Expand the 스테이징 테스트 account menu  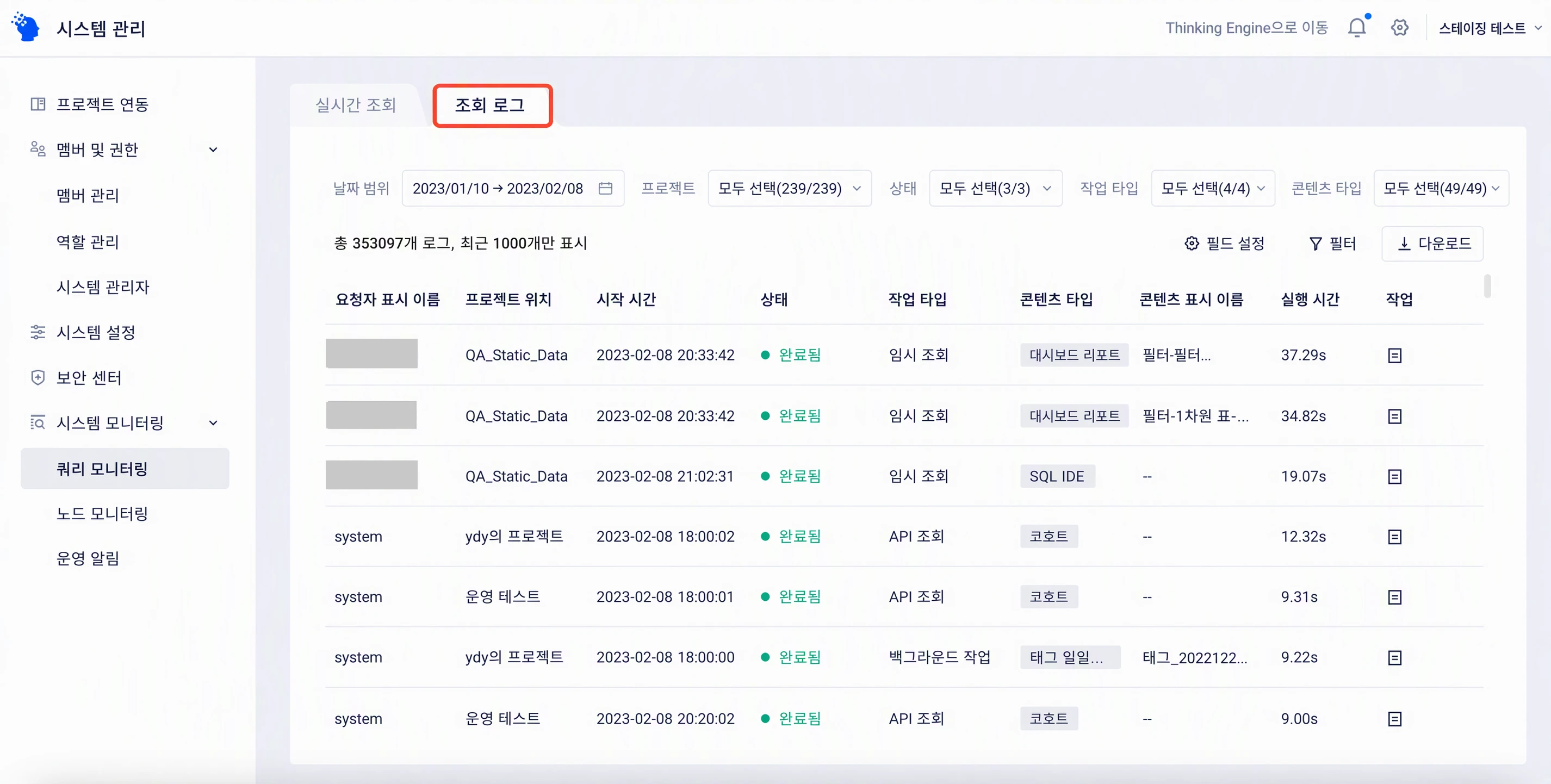[1490, 28]
